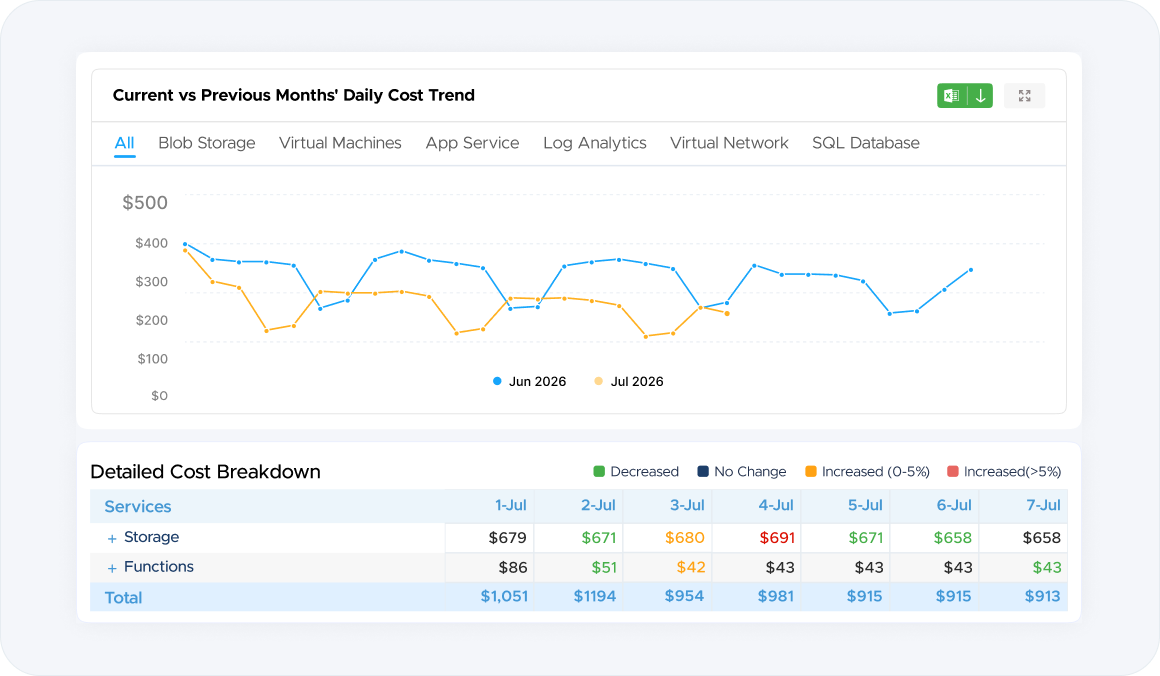The width and height of the screenshot is (1160, 676).
Task: Click the 5-Jul column header
Action: pyautogui.click(x=865, y=505)
